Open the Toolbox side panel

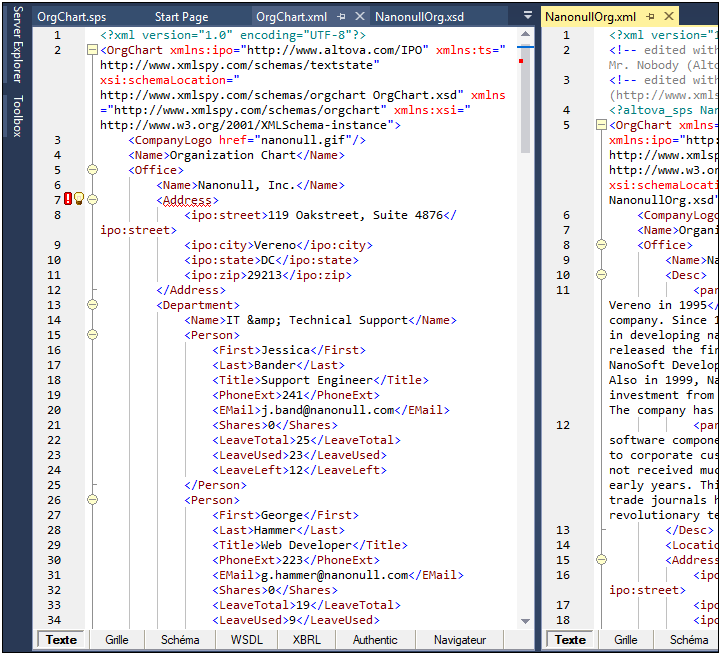[x=17, y=116]
